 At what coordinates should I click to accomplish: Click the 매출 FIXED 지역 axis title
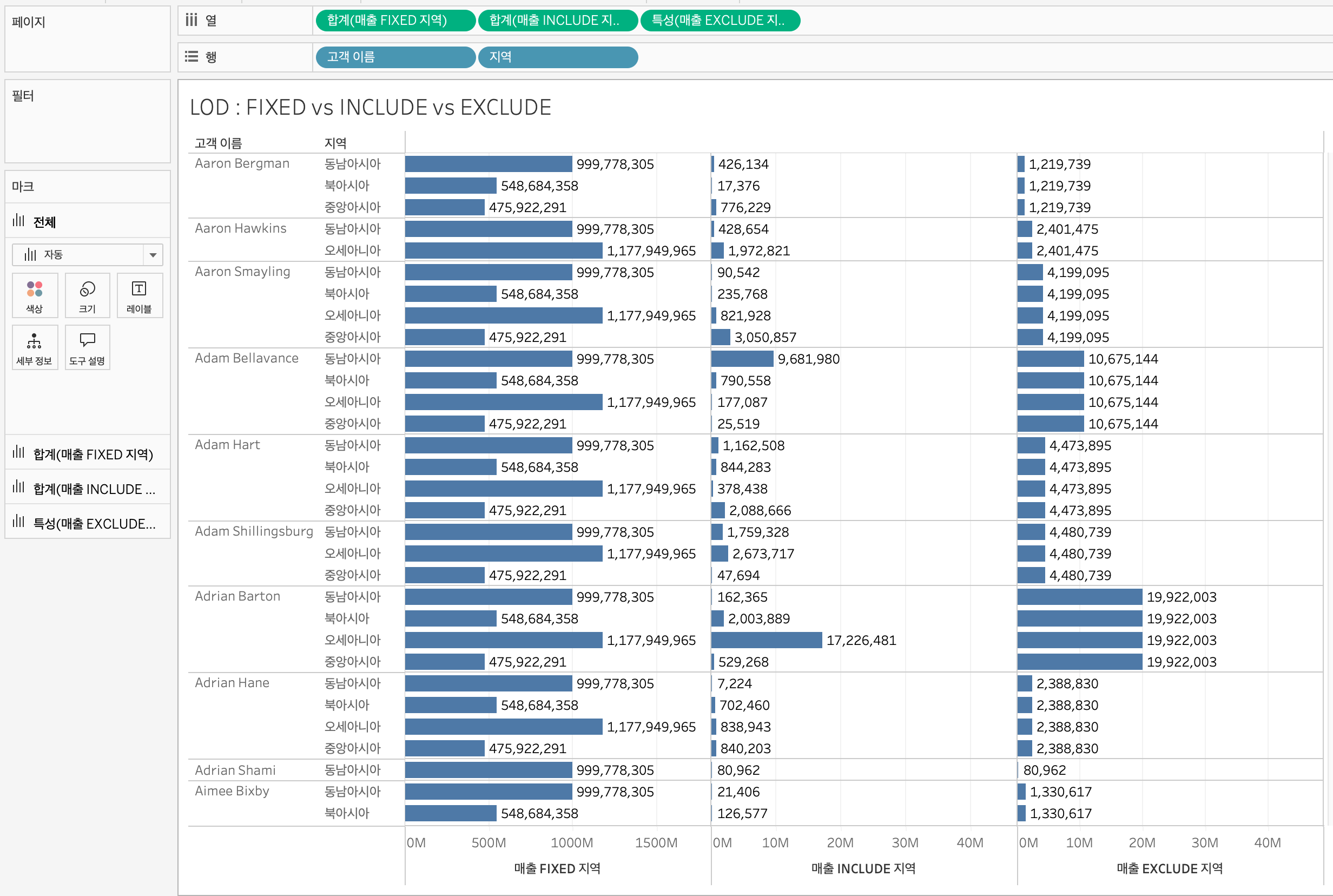point(557,868)
